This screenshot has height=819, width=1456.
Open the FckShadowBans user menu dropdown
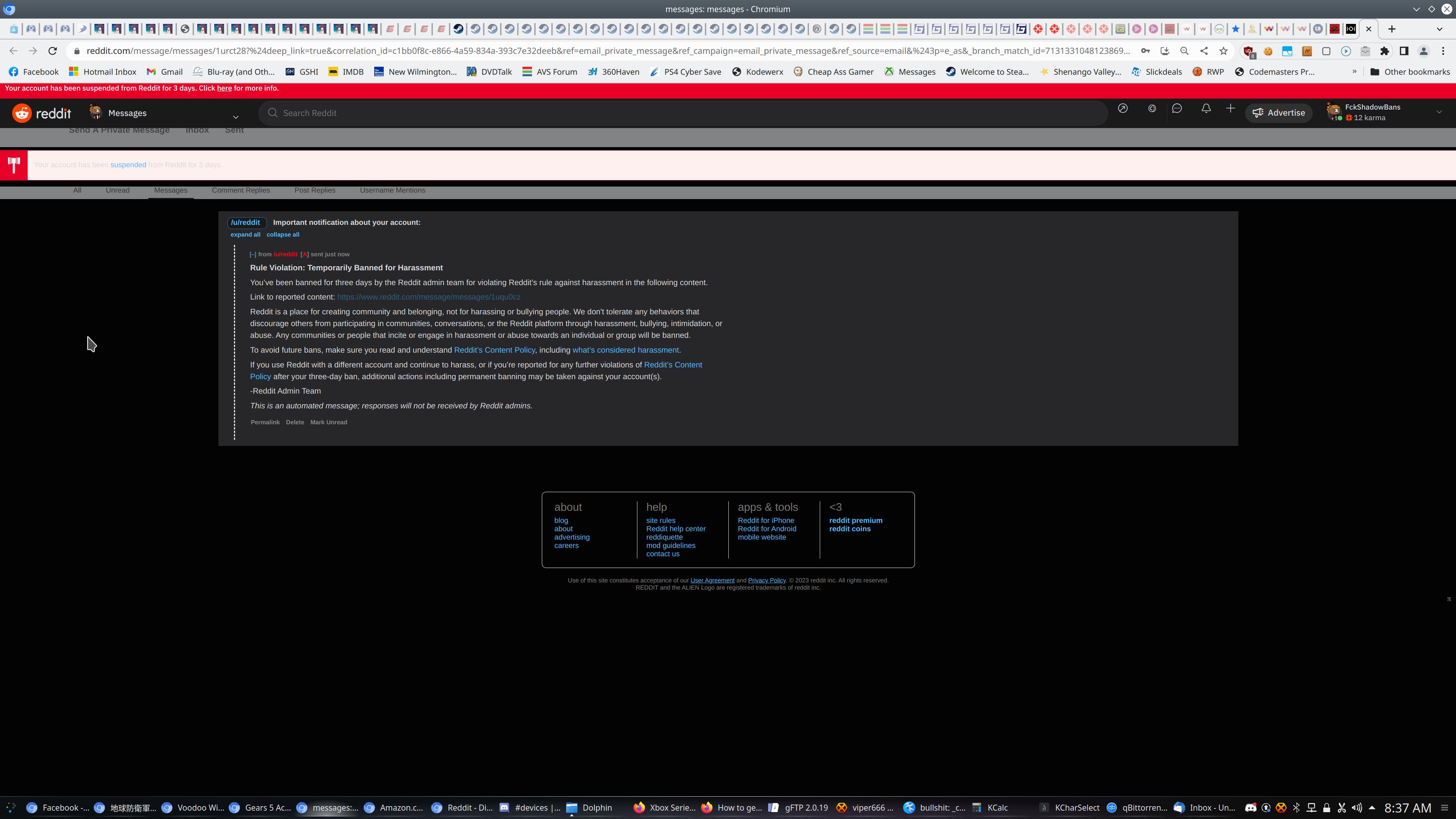pyautogui.click(x=1439, y=113)
